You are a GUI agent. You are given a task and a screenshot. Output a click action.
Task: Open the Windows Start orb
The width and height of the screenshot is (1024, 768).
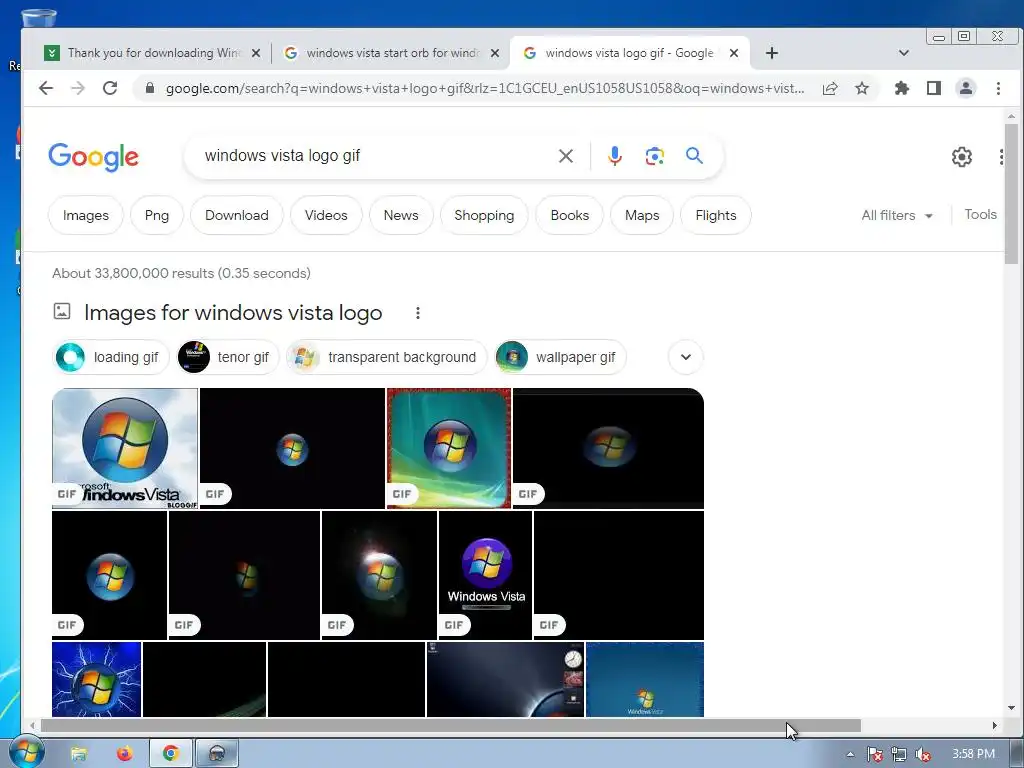coord(26,752)
